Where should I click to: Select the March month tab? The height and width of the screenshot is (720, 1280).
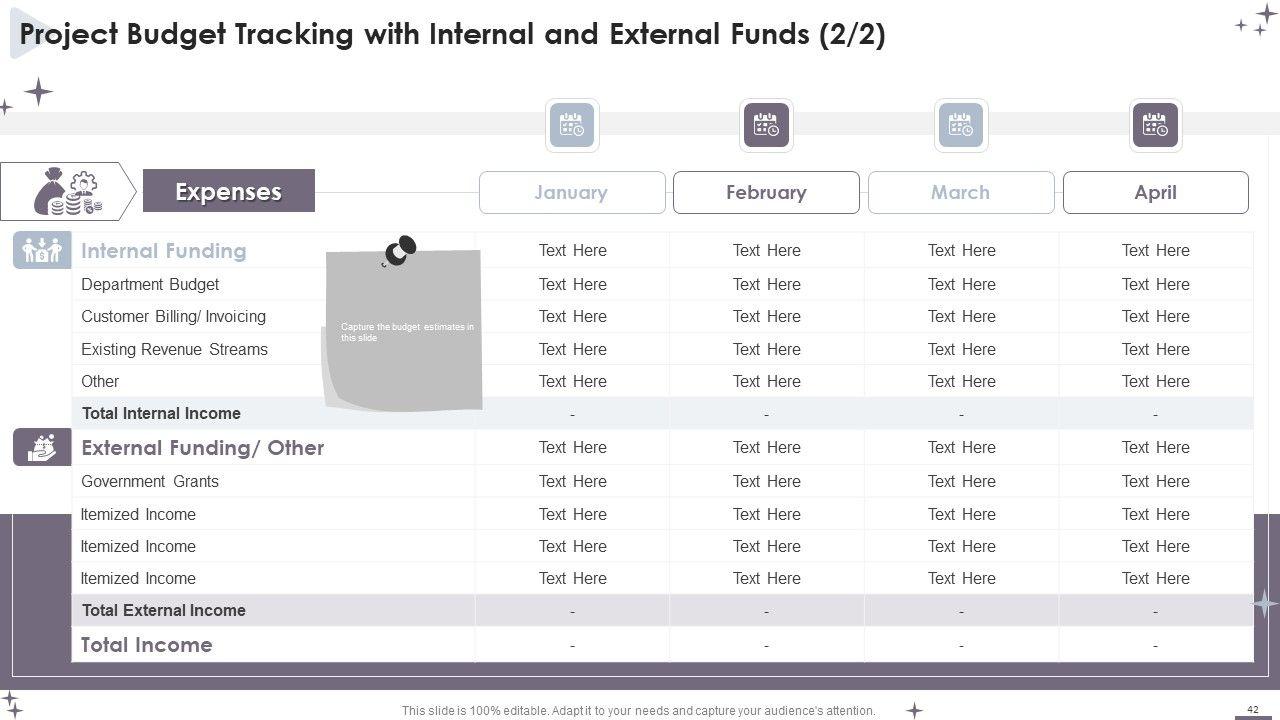(x=961, y=192)
